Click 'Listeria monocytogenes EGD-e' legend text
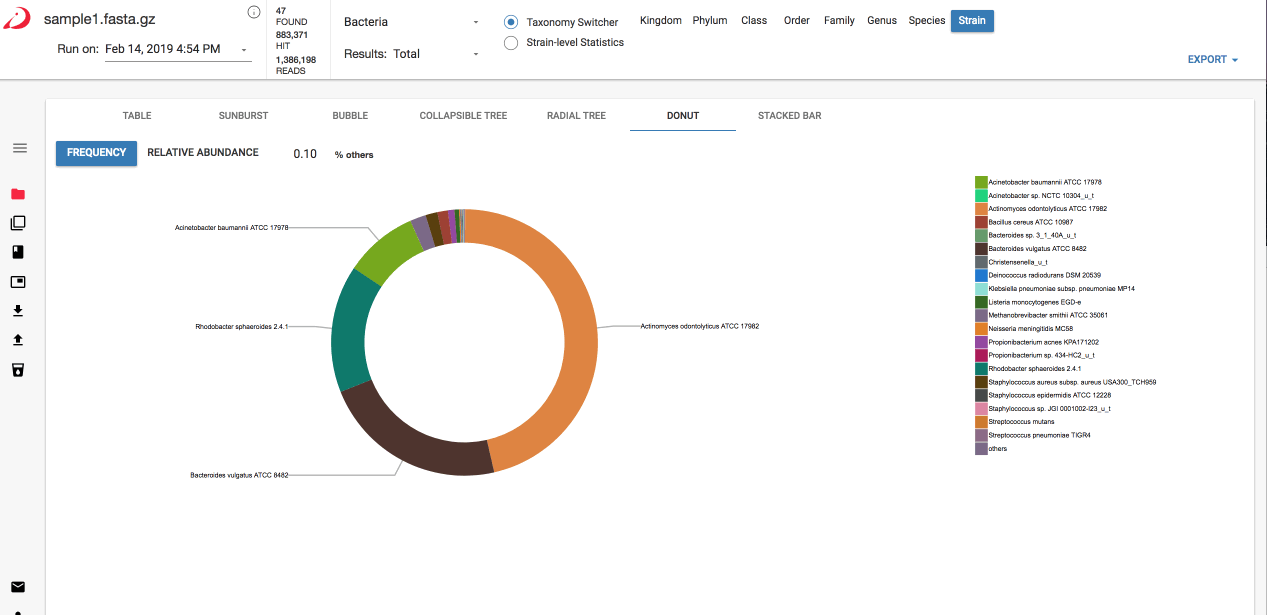Screen dimensions: 1267x615 point(1034,302)
